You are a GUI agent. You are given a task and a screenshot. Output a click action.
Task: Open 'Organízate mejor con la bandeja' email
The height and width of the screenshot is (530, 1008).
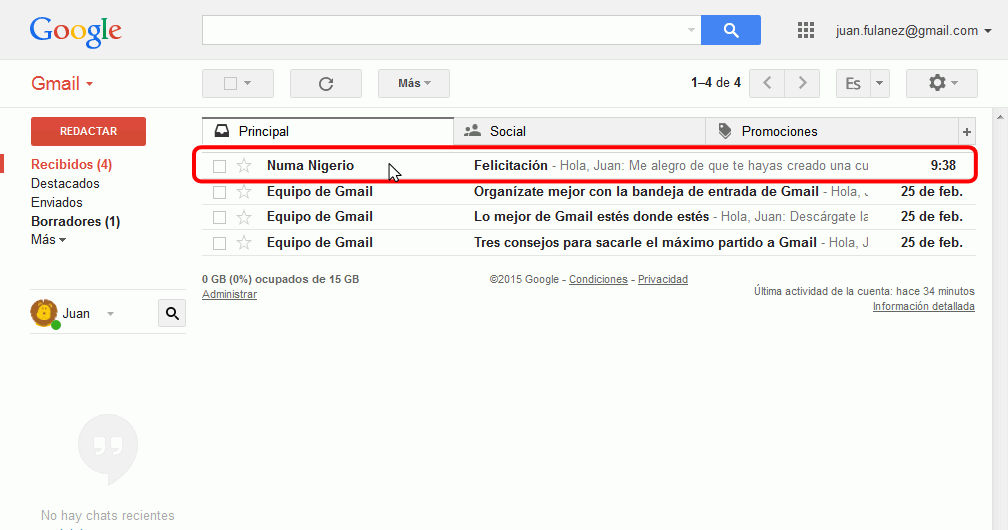tap(646, 192)
